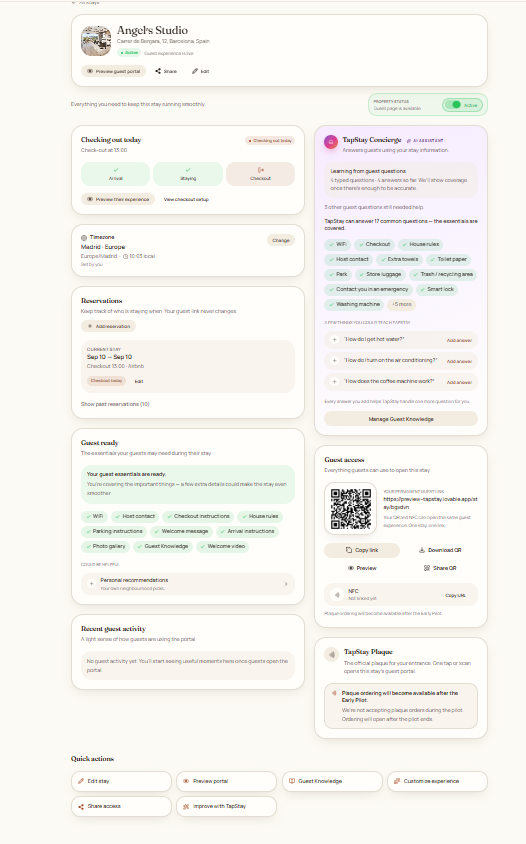Click the Share icon beside Angel's Studio
Viewport: 526px width, 844px height.
158,71
